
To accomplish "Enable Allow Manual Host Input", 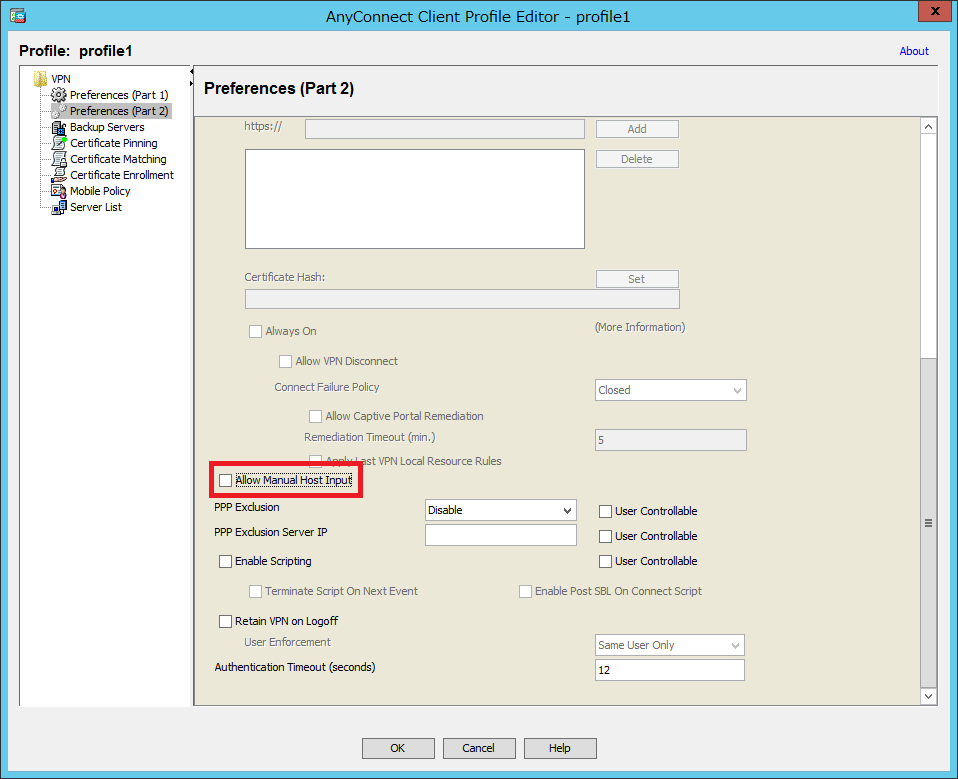I will click(x=225, y=480).
